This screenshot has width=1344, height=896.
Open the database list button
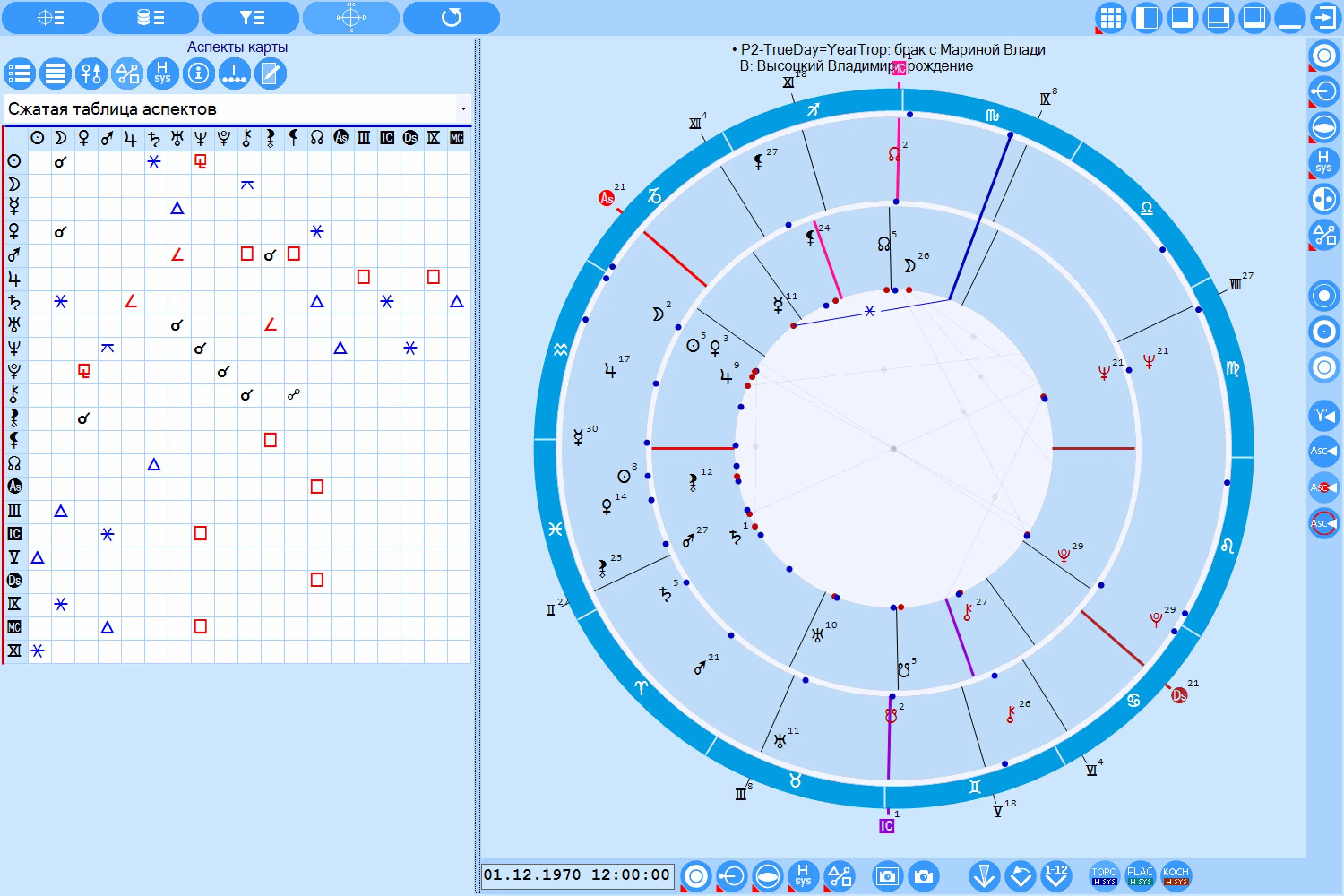(150, 18)
